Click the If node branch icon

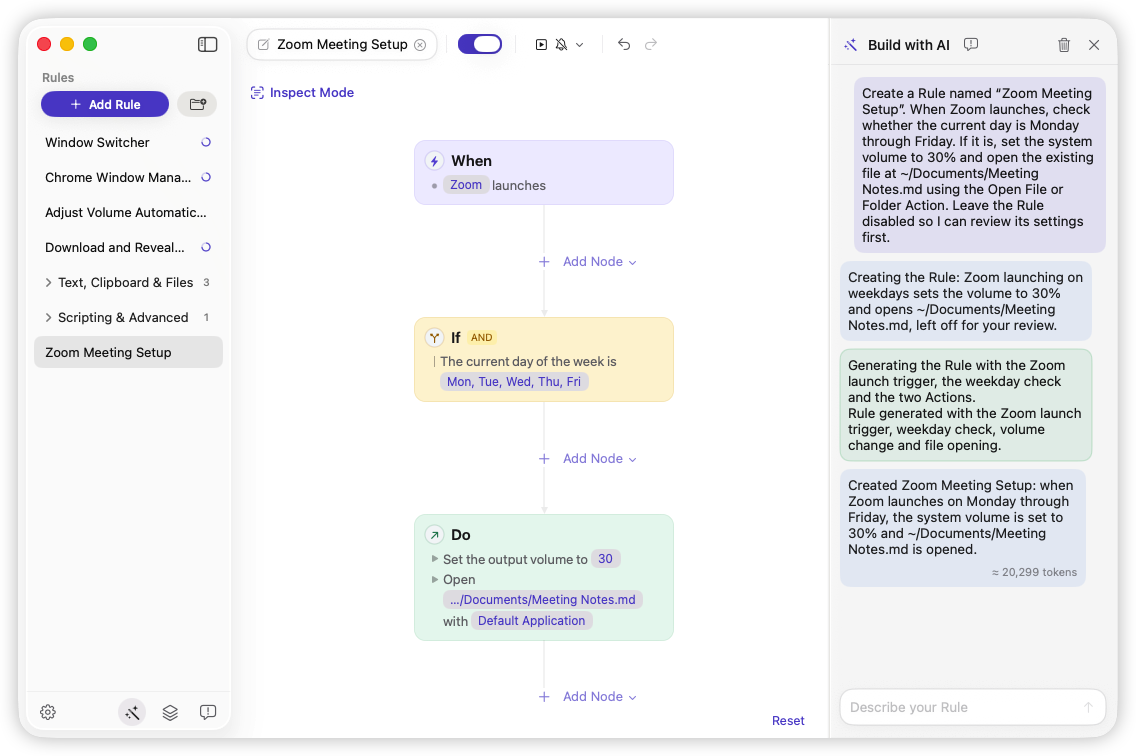point(434,338)
